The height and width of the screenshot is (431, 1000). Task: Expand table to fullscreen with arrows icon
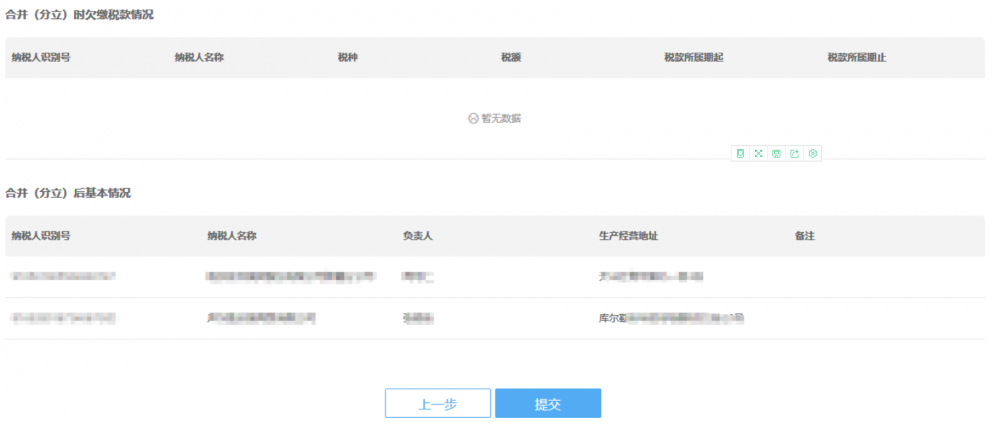point(758,153)
